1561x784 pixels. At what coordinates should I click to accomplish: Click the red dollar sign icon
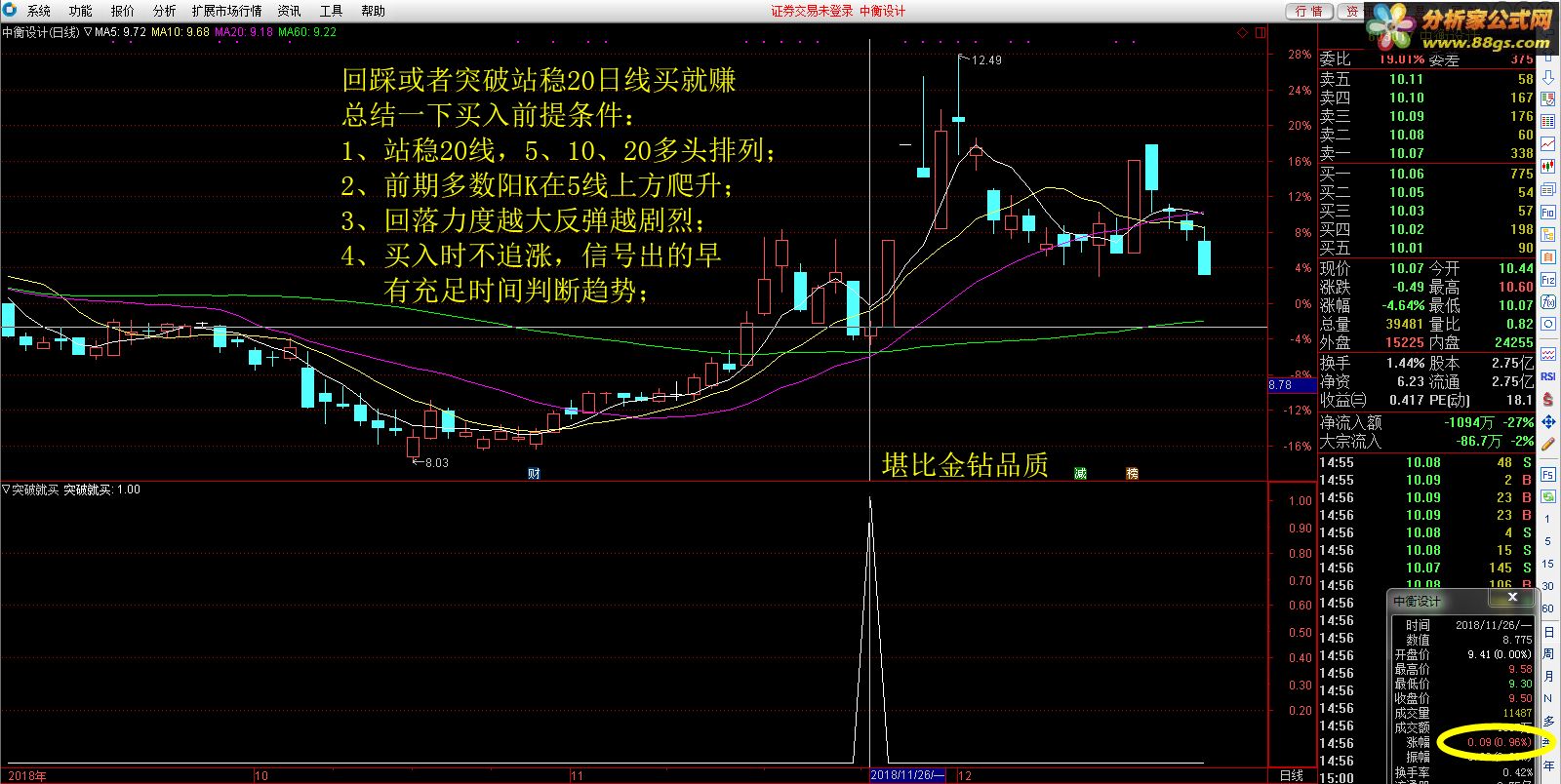pyautogui.click(x=1548, y=399)
